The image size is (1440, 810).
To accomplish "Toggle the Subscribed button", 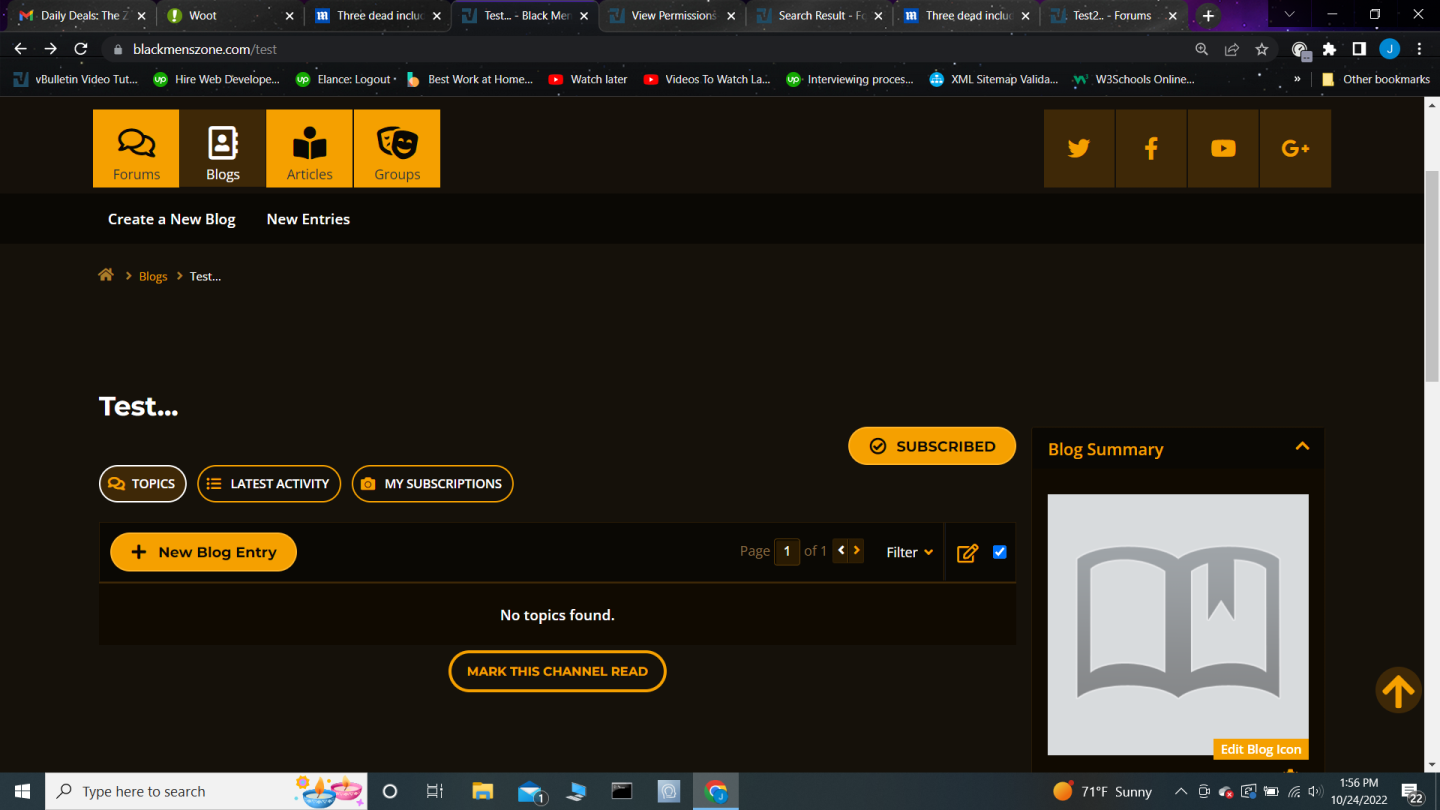I will click(932, 446).
